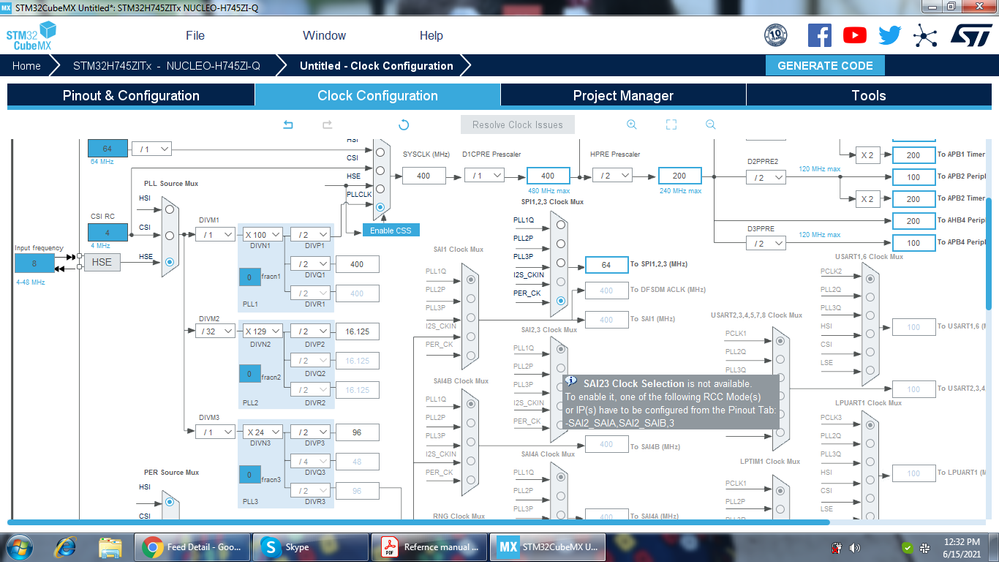
Task: Click GENERATE CODE button
Action: (825, 66)
